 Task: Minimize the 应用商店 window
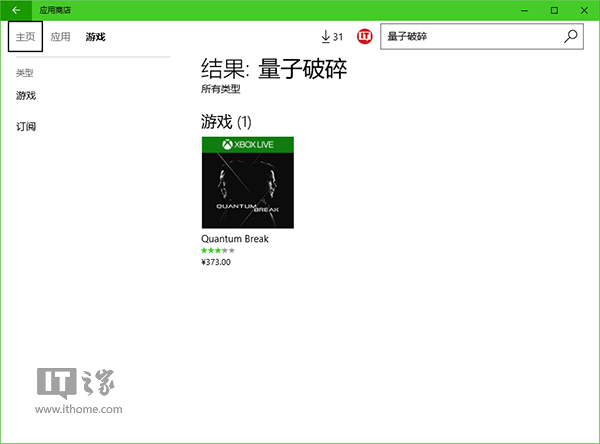(526, 9)
